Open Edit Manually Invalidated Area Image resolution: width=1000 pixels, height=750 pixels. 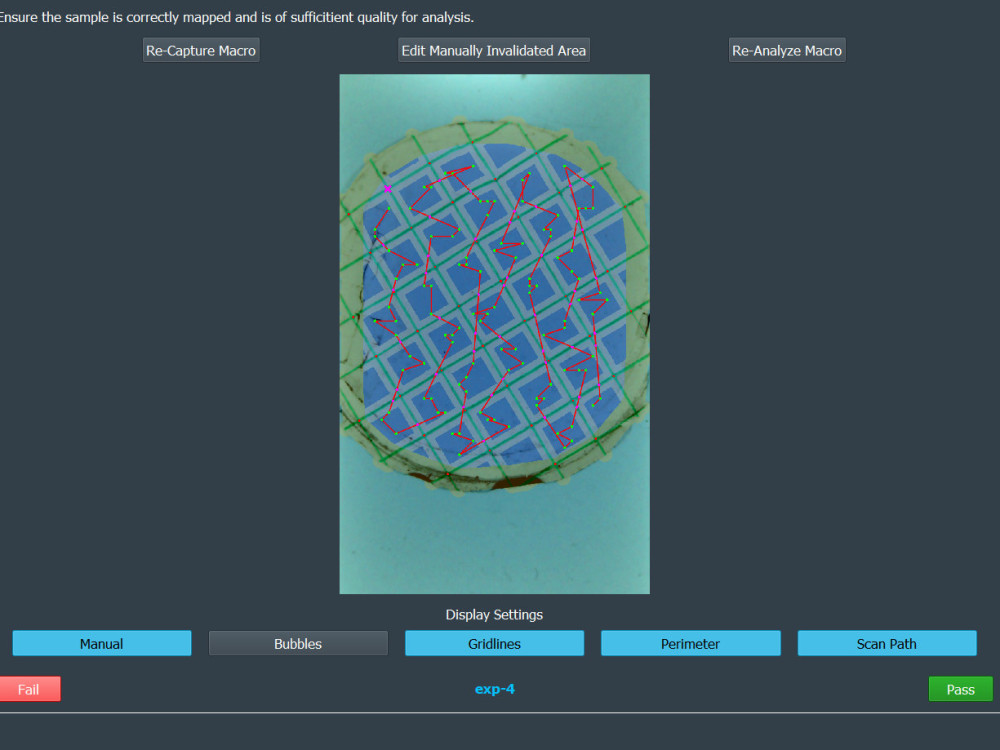pyautogui.click(x=494, y=50)
